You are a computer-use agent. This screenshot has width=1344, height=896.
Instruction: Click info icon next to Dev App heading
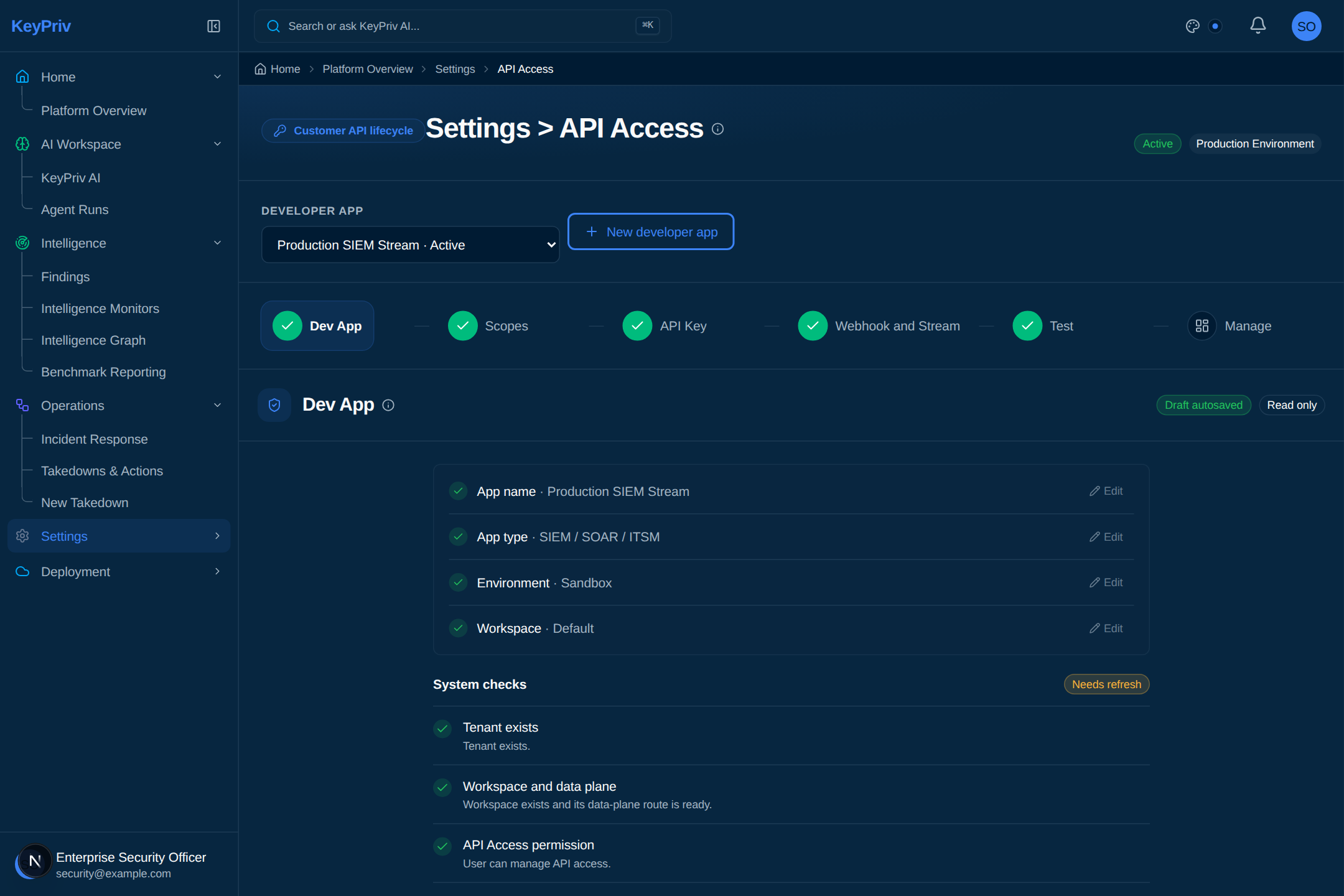388,405
